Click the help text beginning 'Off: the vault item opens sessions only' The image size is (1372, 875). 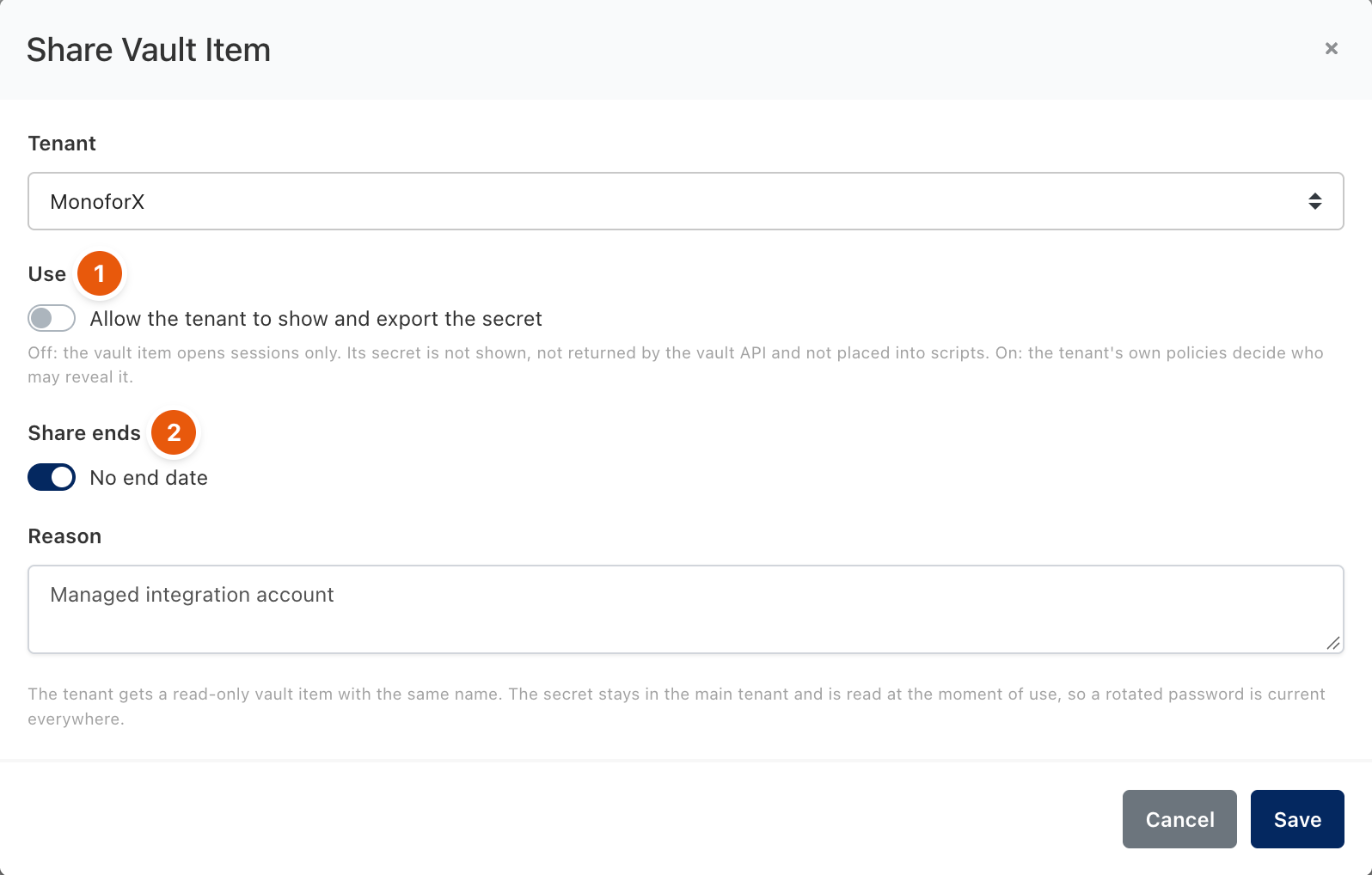676,366
